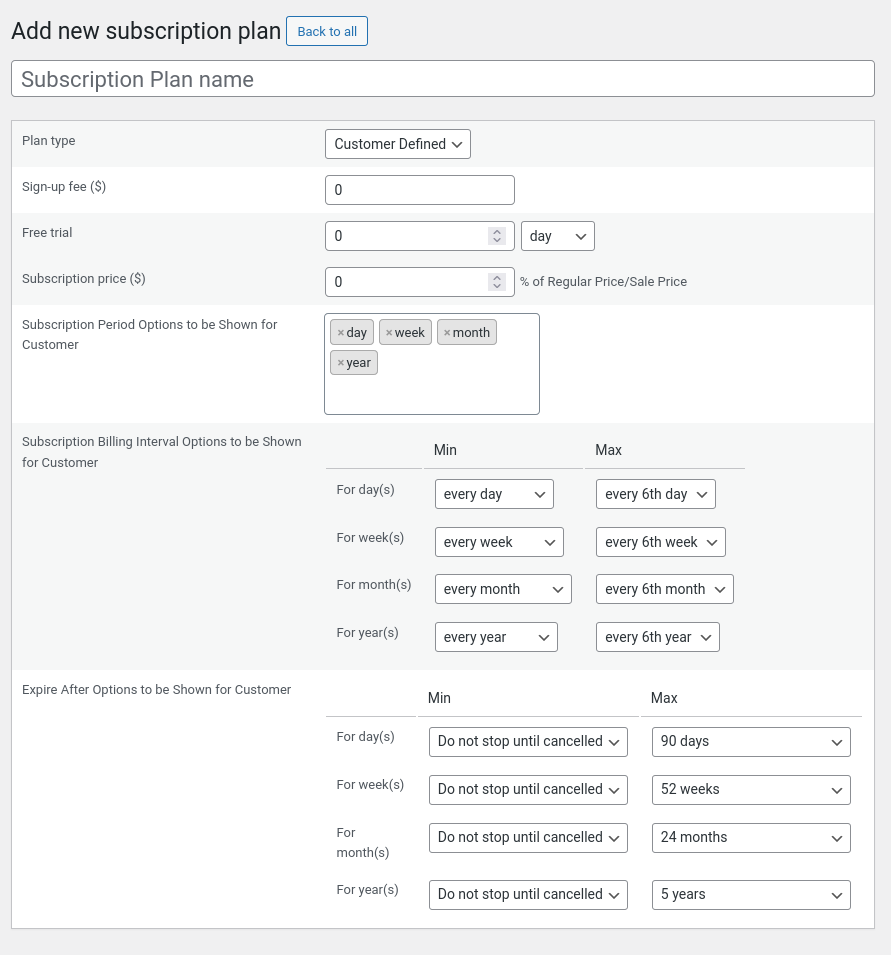Screen dimensions: 891x955
Task: Remove the 'week' tag from period options
Action: [x=389, y=333]
